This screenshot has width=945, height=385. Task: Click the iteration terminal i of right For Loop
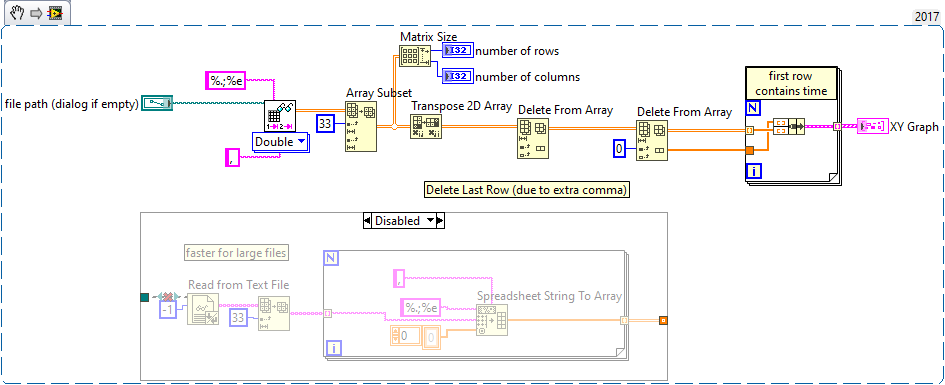(753, 171)
